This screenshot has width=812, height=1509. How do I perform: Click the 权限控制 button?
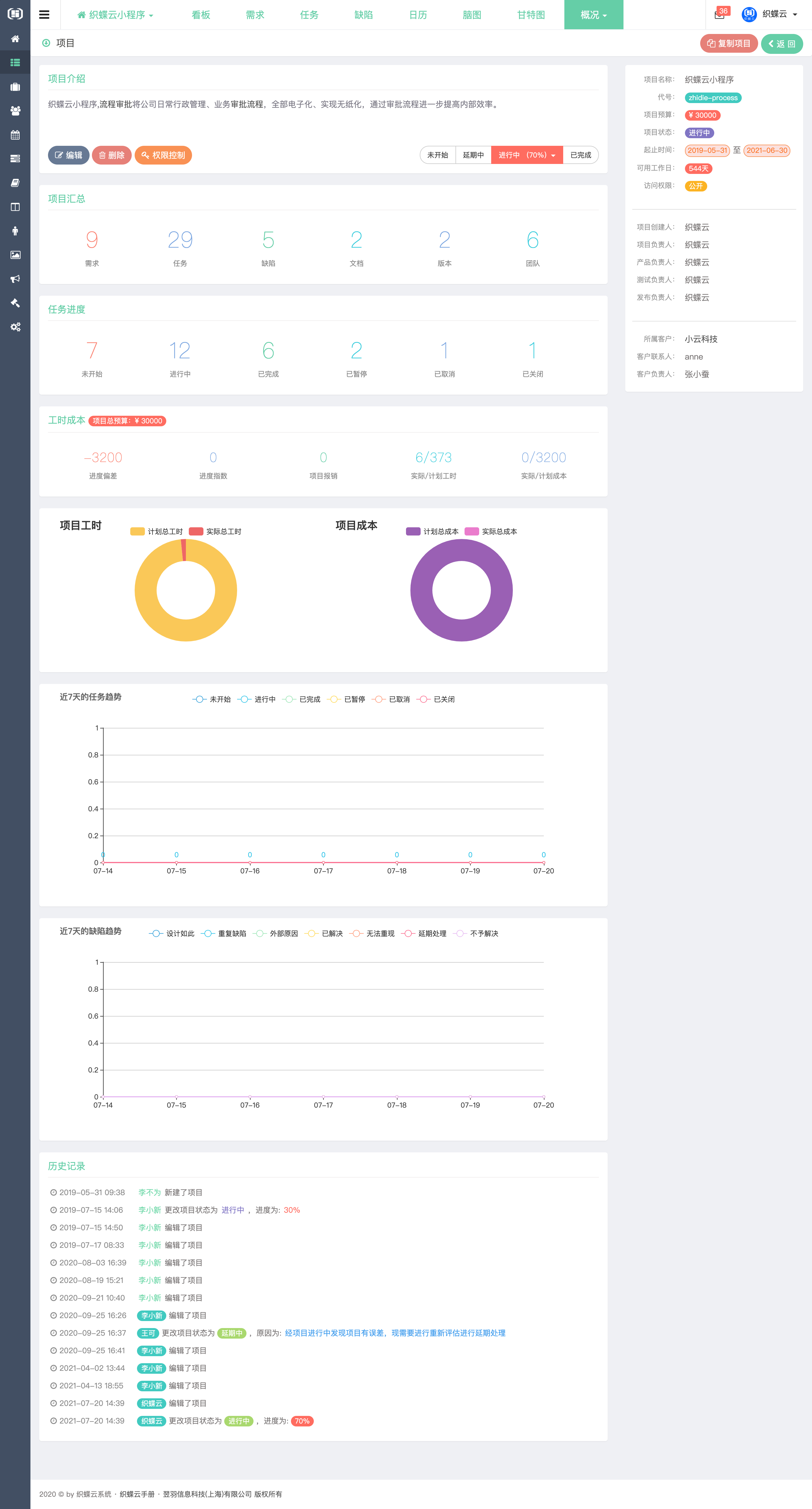point(163,155)
